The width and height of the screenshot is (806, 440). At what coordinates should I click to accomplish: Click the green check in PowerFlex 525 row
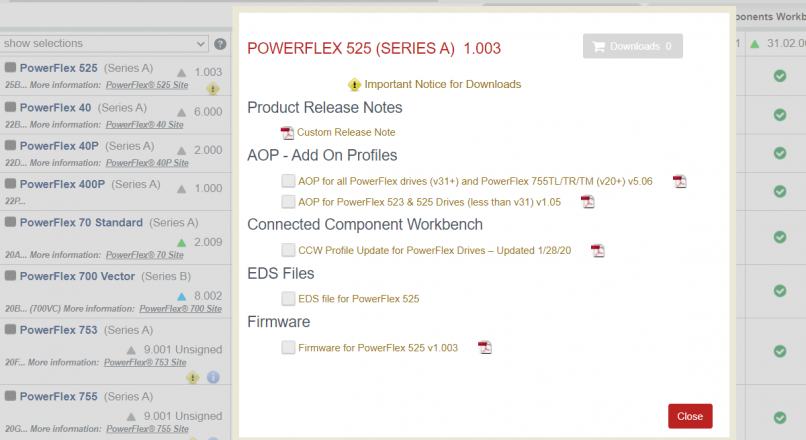[x=780, y=76]
